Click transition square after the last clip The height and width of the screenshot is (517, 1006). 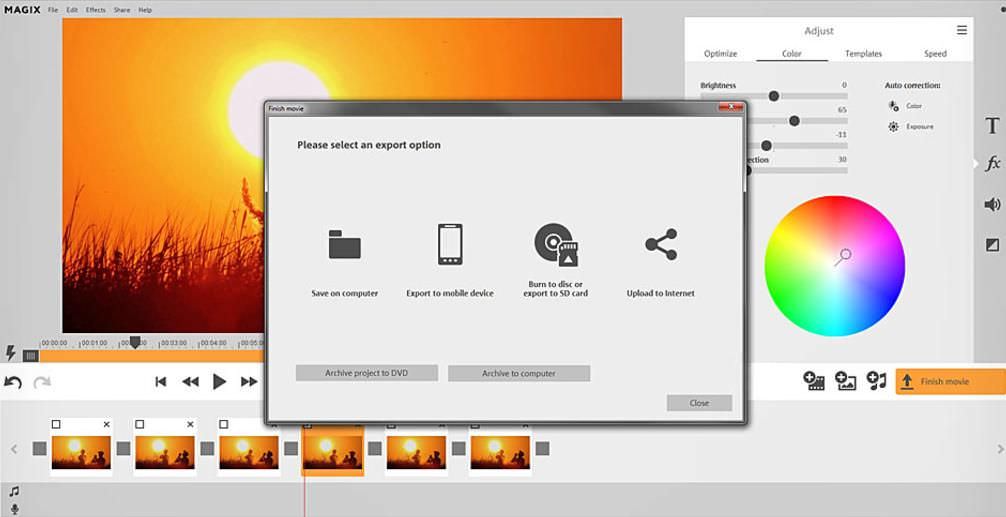[542, 448]
